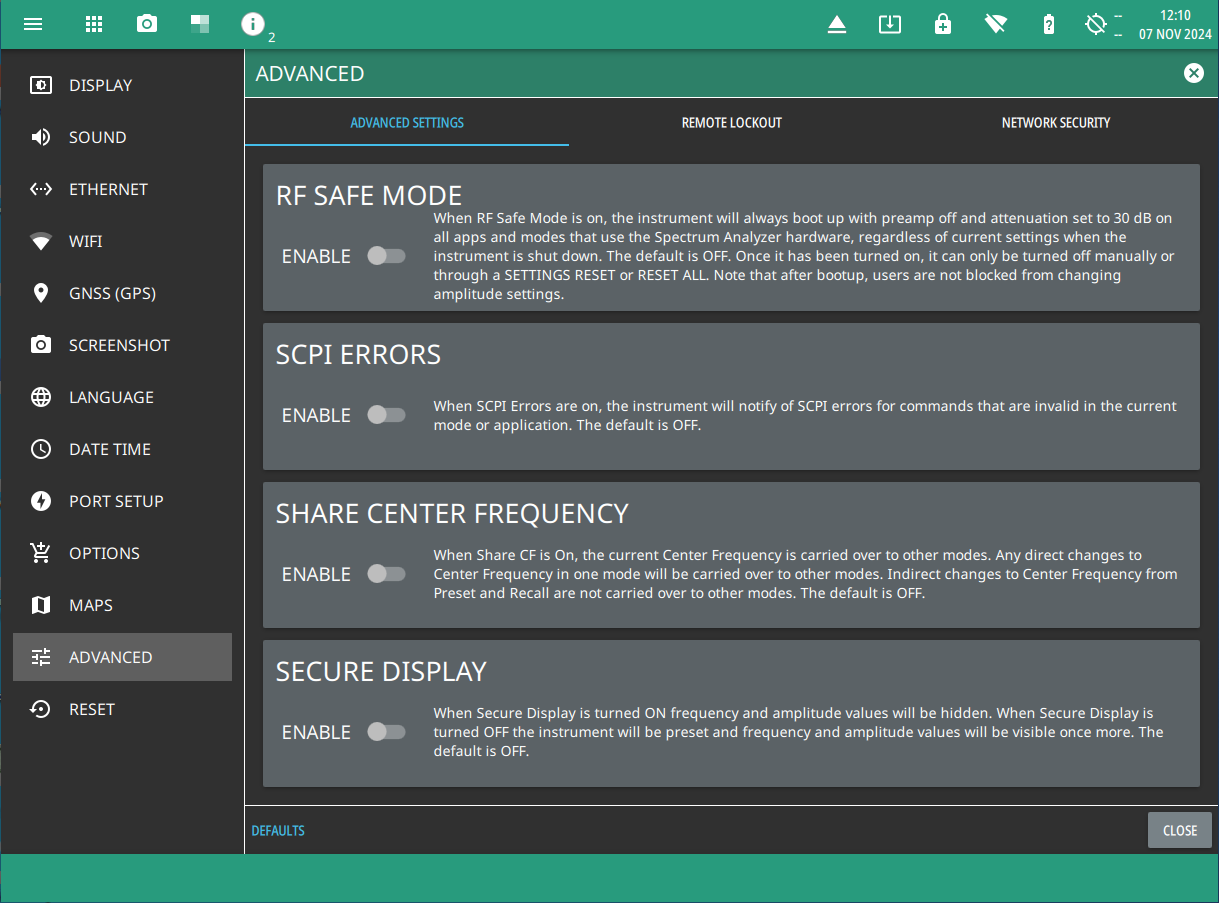The width and height of the screenshot is (1219, 903).
Task: Click the lock icon in the status bar
Action: pos(942,24)
